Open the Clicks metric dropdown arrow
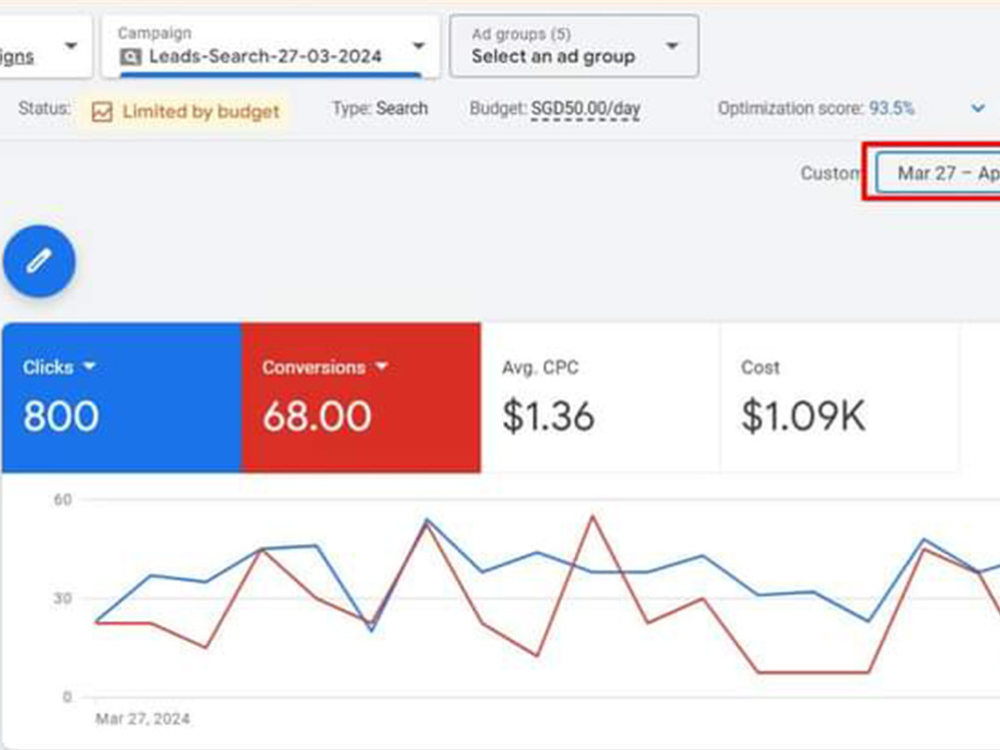 tap(89, 366)
